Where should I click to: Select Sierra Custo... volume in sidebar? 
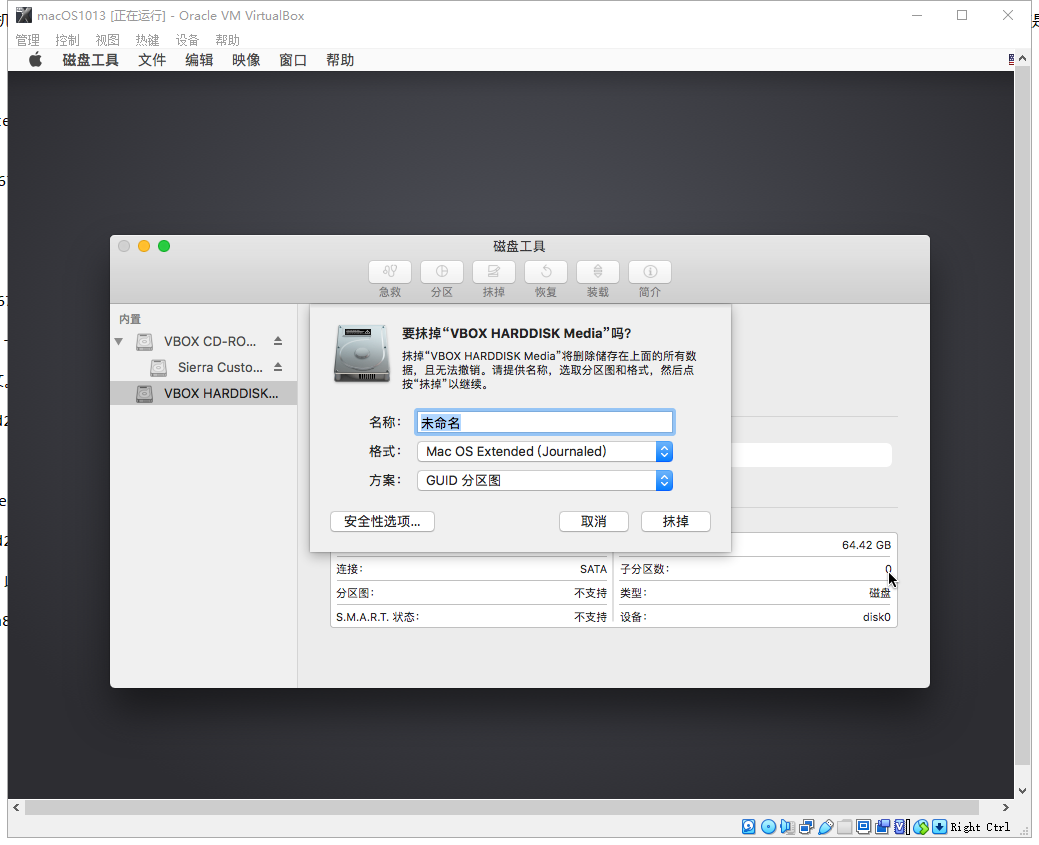click(x=203, y=367)
